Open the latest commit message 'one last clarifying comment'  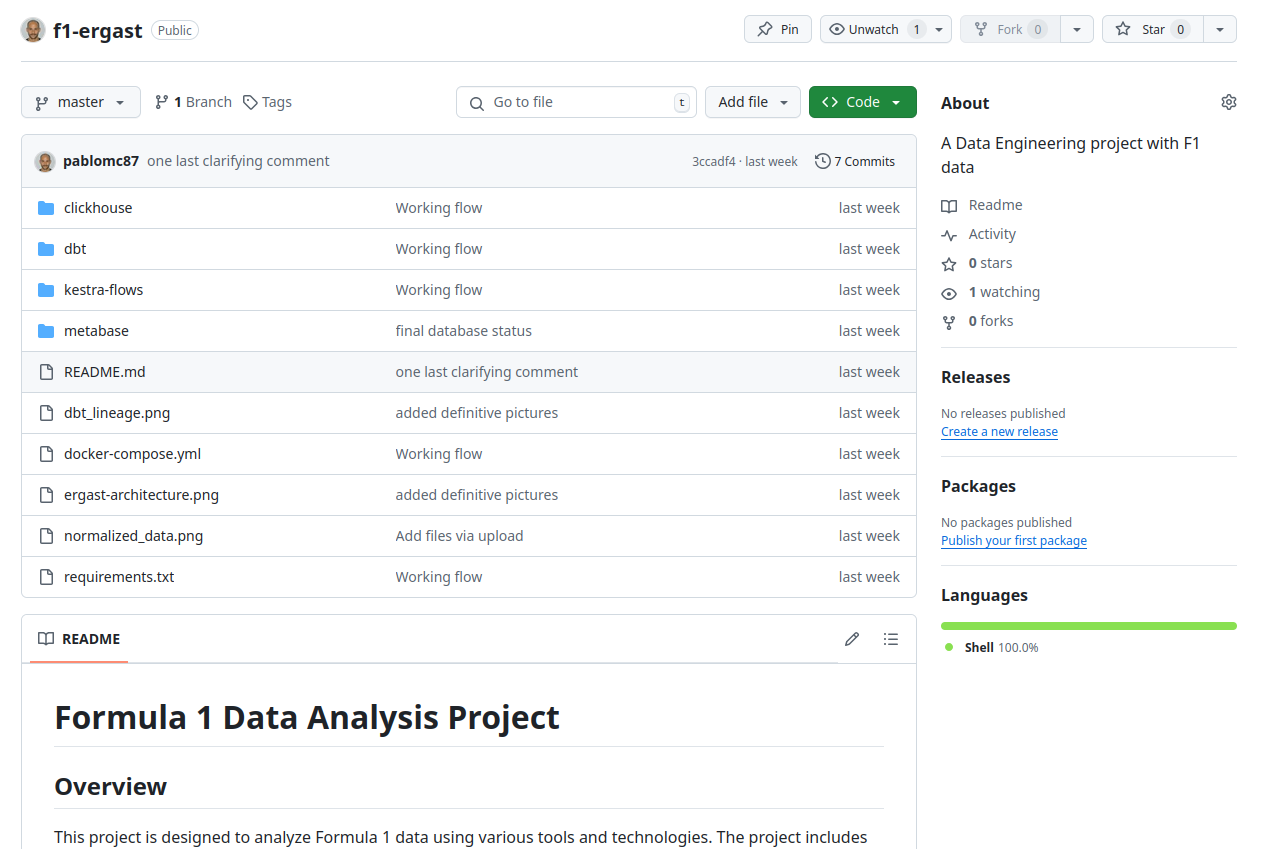coord(238,161)
